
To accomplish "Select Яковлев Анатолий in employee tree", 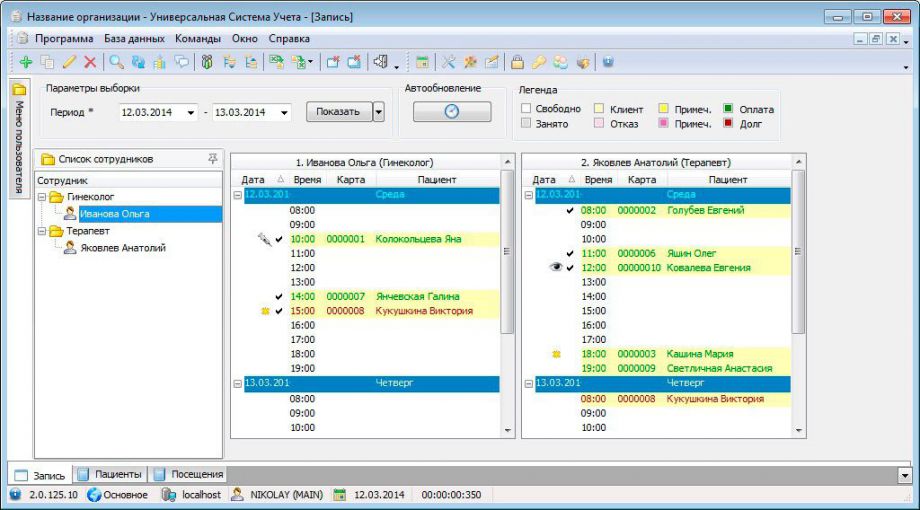I will click(122, 248).
